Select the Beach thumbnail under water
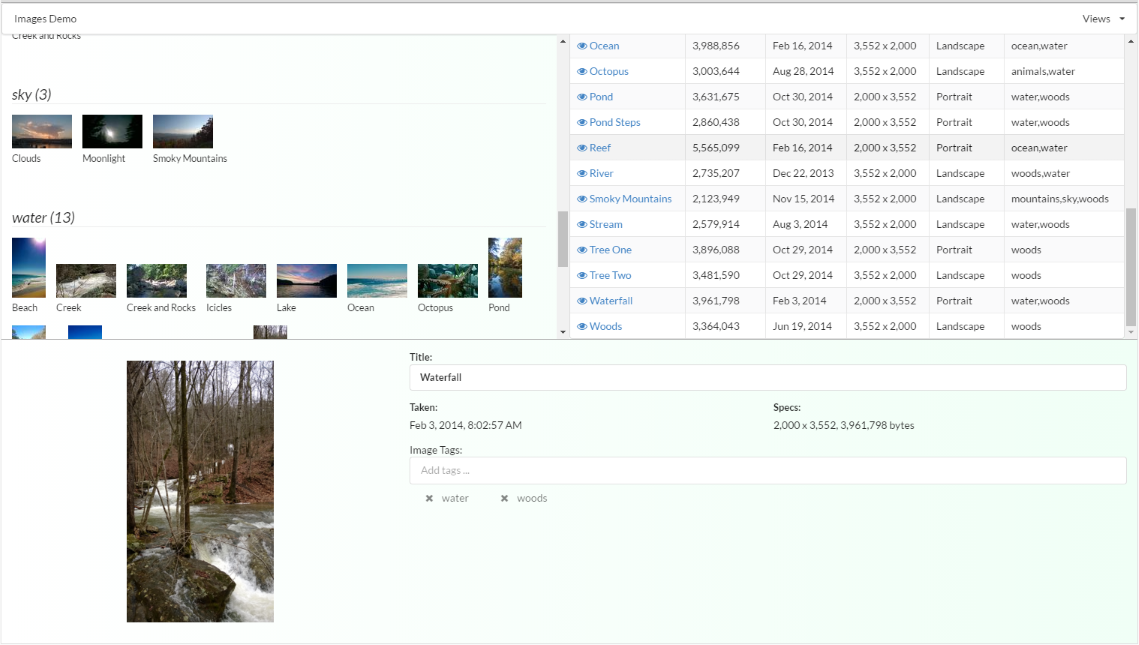The height and width of the screenshot is (645, 1139). click(x=28, y=266)
